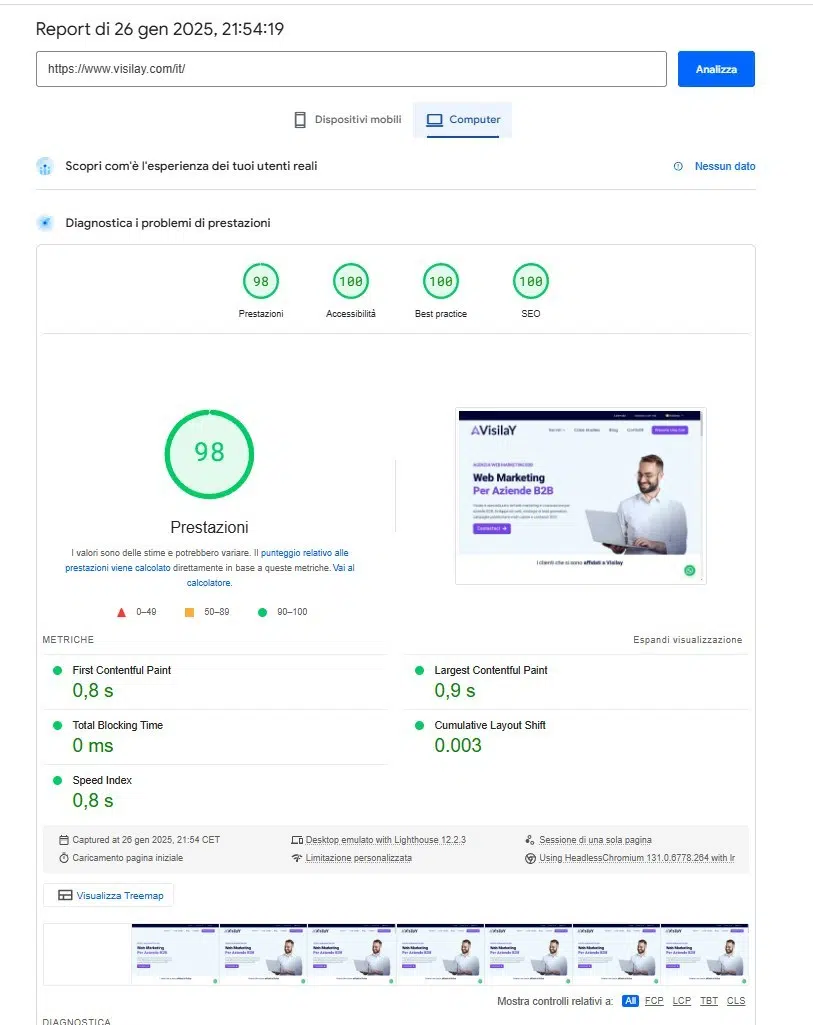Viewport: 813px width, 1025px height.
Task: Expand the Total Blocking Time metric
Action: point(215,737)
